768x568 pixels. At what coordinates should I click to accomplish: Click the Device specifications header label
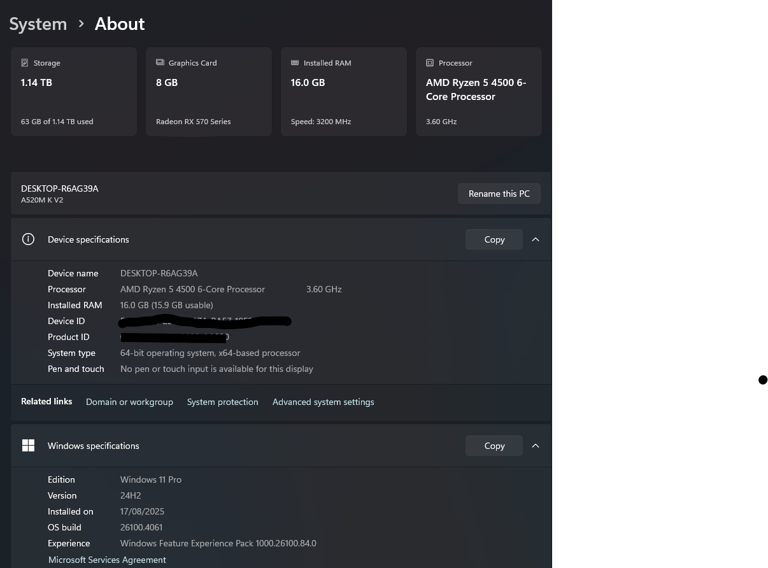pos(88,239)
